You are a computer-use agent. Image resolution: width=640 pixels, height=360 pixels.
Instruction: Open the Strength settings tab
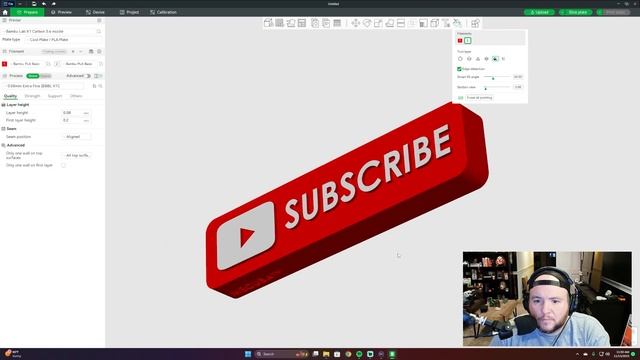(32, 96)
